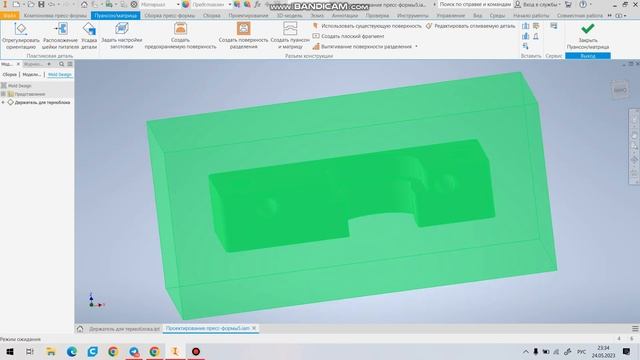Open the Сборка ribbon tab
This screenshot has height=360, width=640.
(211, 16)
